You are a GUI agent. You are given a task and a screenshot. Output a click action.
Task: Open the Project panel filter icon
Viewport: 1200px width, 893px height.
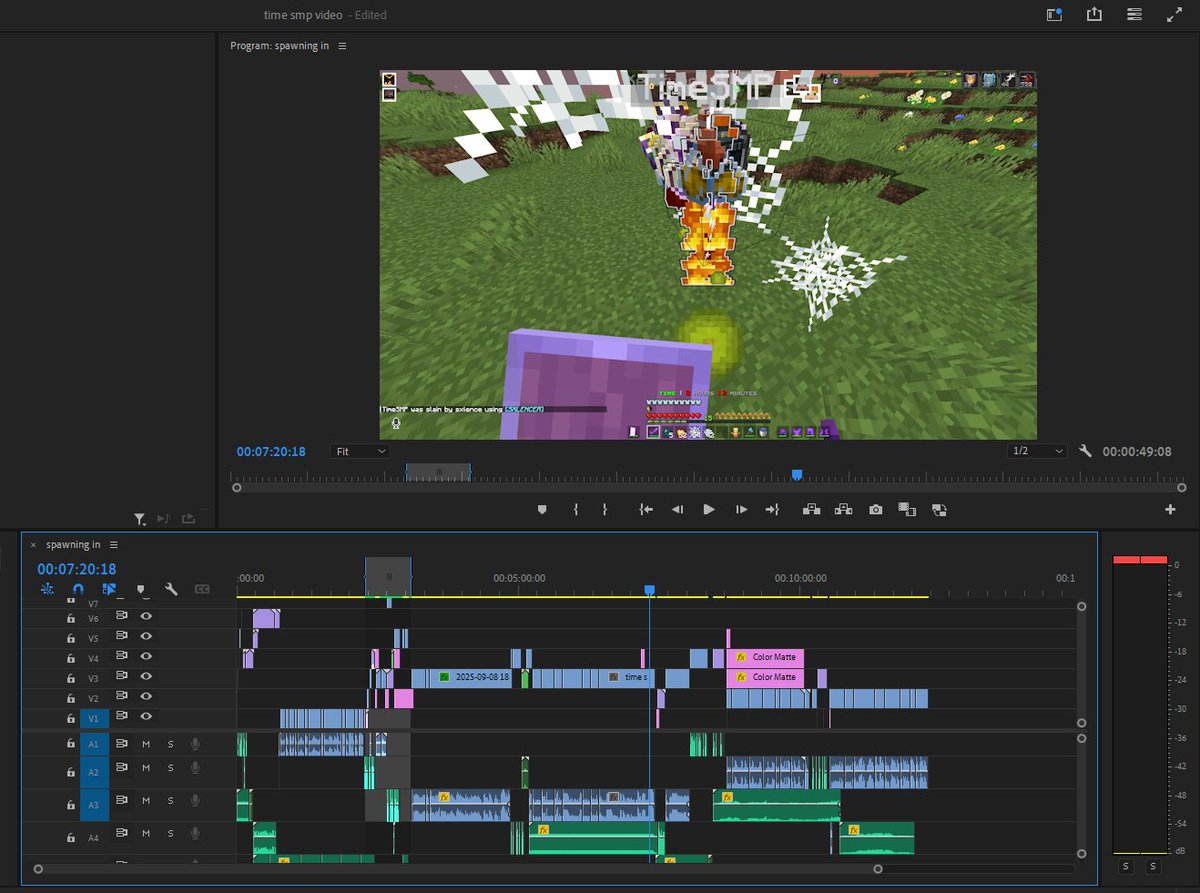tap(140, 519)
